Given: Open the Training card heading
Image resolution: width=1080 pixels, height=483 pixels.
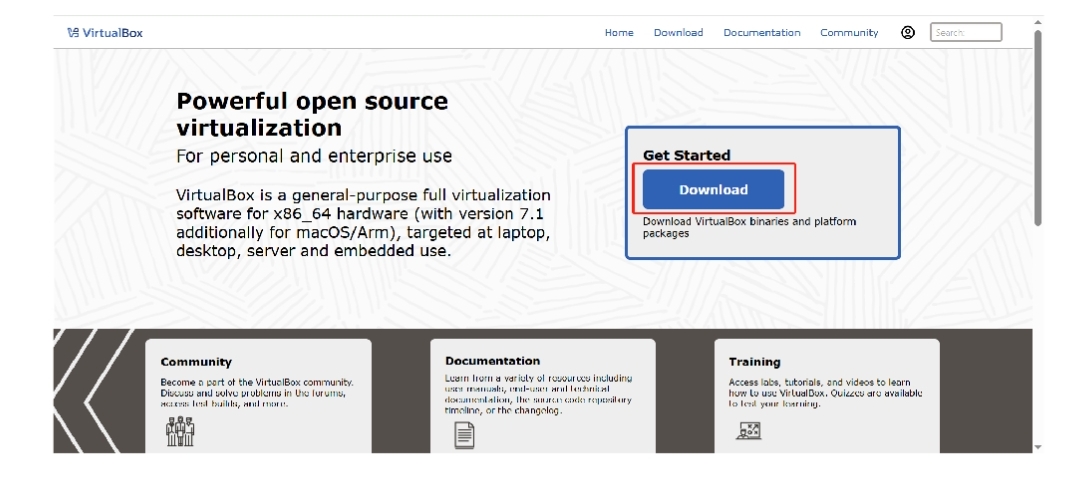Looking at the screenshot, I should click(754, 362).
